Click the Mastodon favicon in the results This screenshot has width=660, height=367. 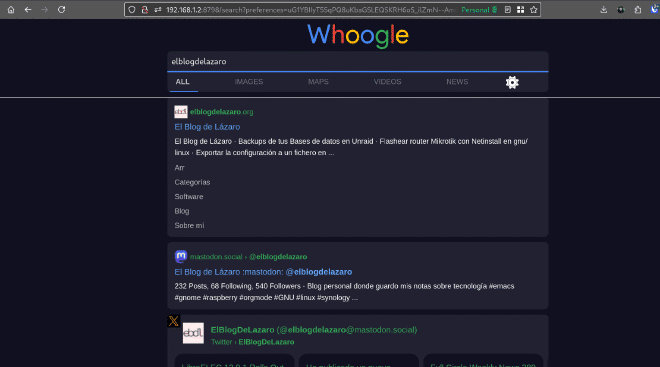coord(181,256)
